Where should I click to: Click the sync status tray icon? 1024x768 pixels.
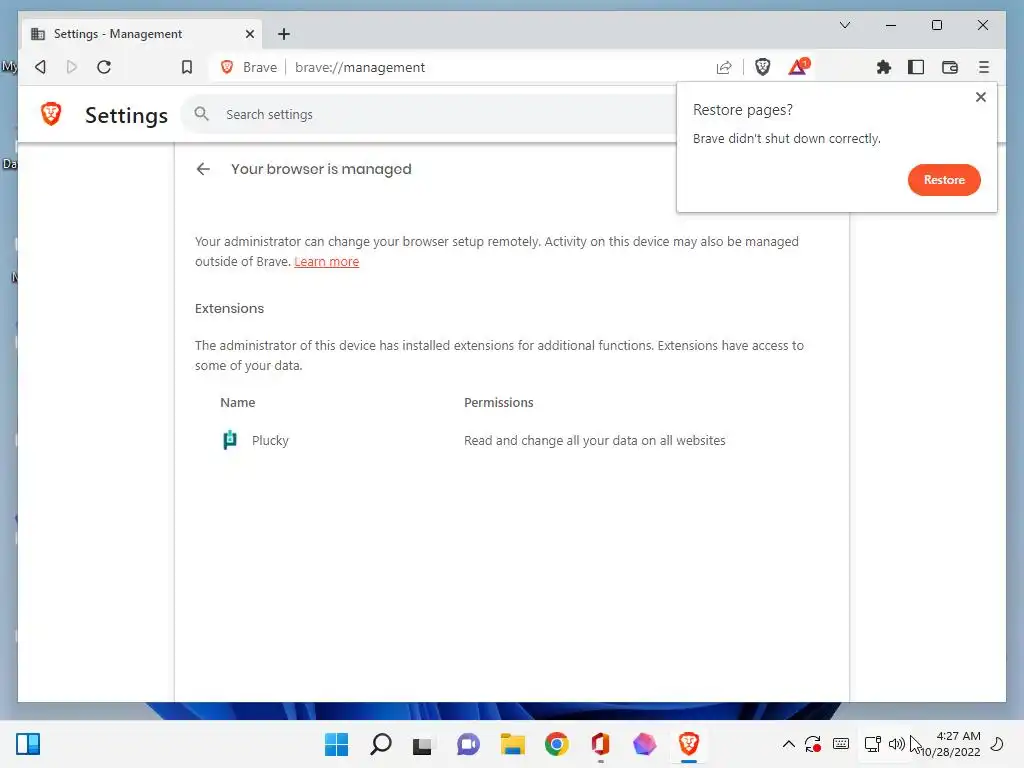(x=812, y=744)
